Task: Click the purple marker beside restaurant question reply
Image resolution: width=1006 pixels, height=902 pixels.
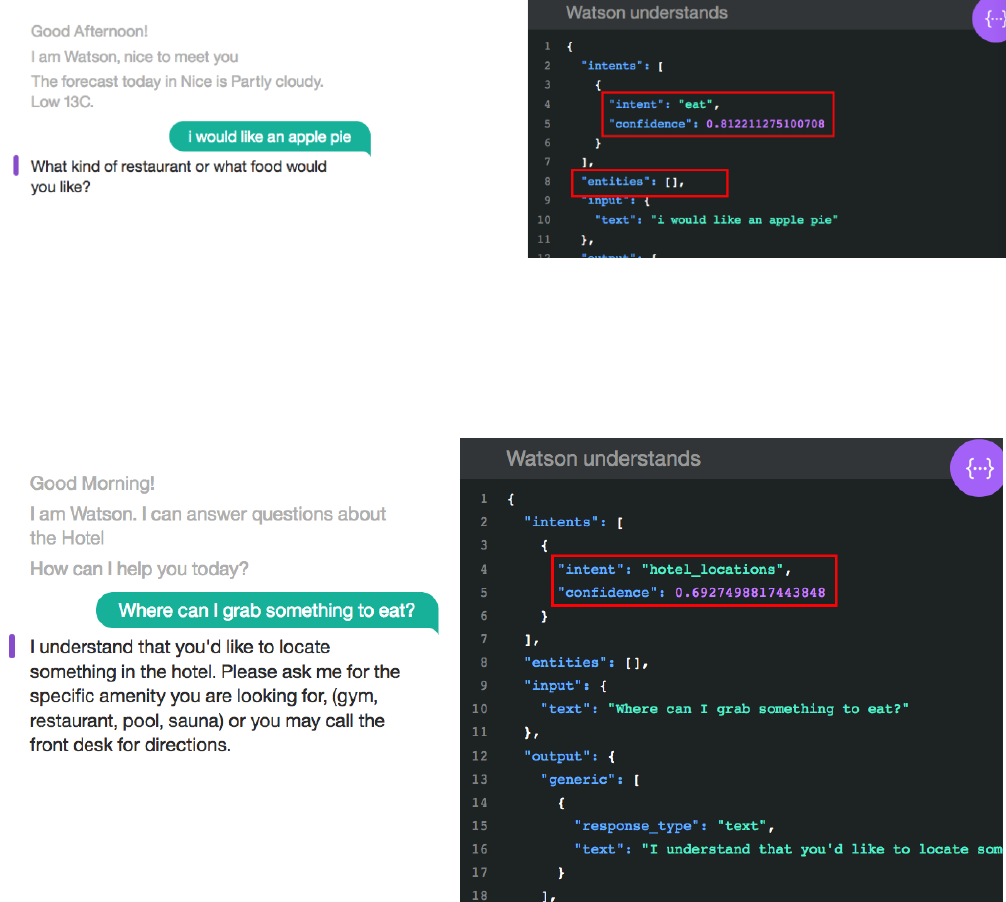Action: [15, 166]
